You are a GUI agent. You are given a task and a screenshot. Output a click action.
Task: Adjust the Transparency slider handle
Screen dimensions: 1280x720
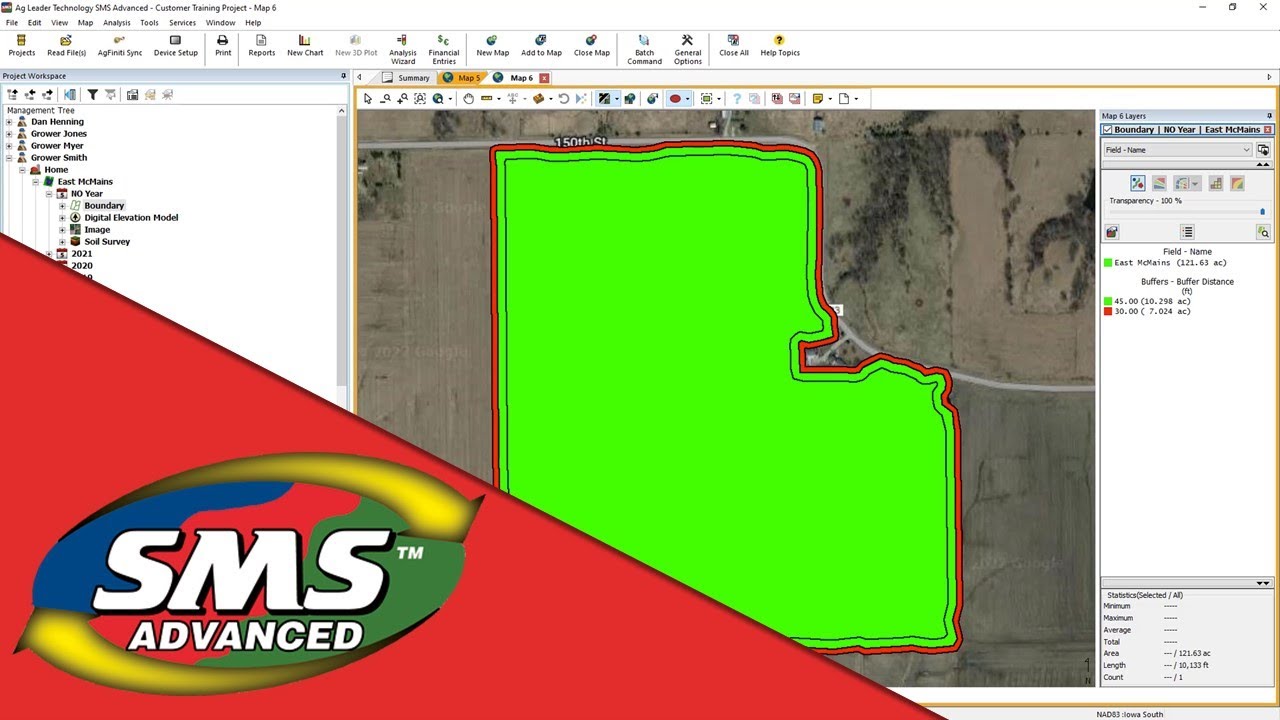coord(1262,211)
